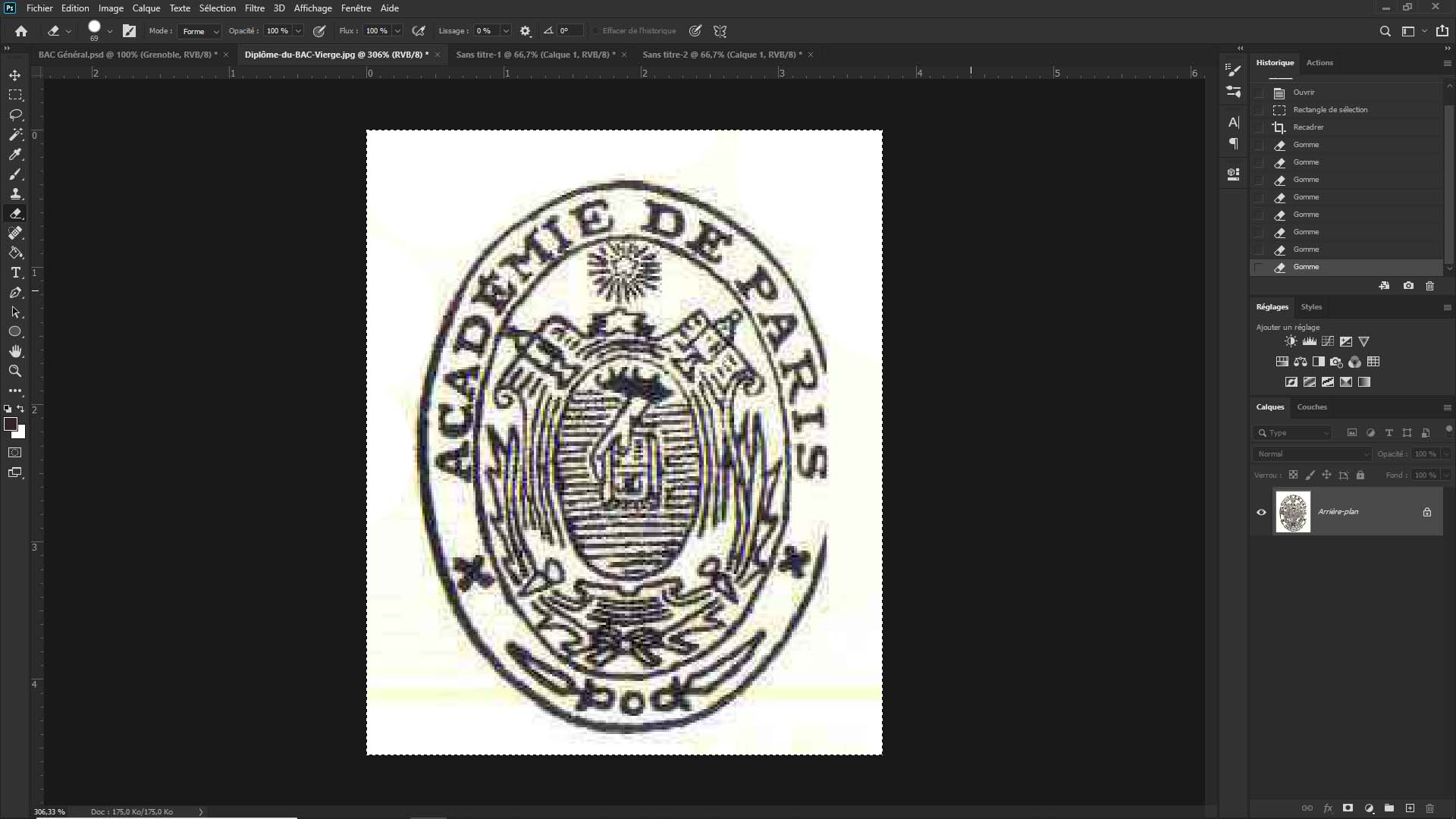The image size is (1456, 819).
Task: Select the Magic Wand tool
Action: [15, 134]
